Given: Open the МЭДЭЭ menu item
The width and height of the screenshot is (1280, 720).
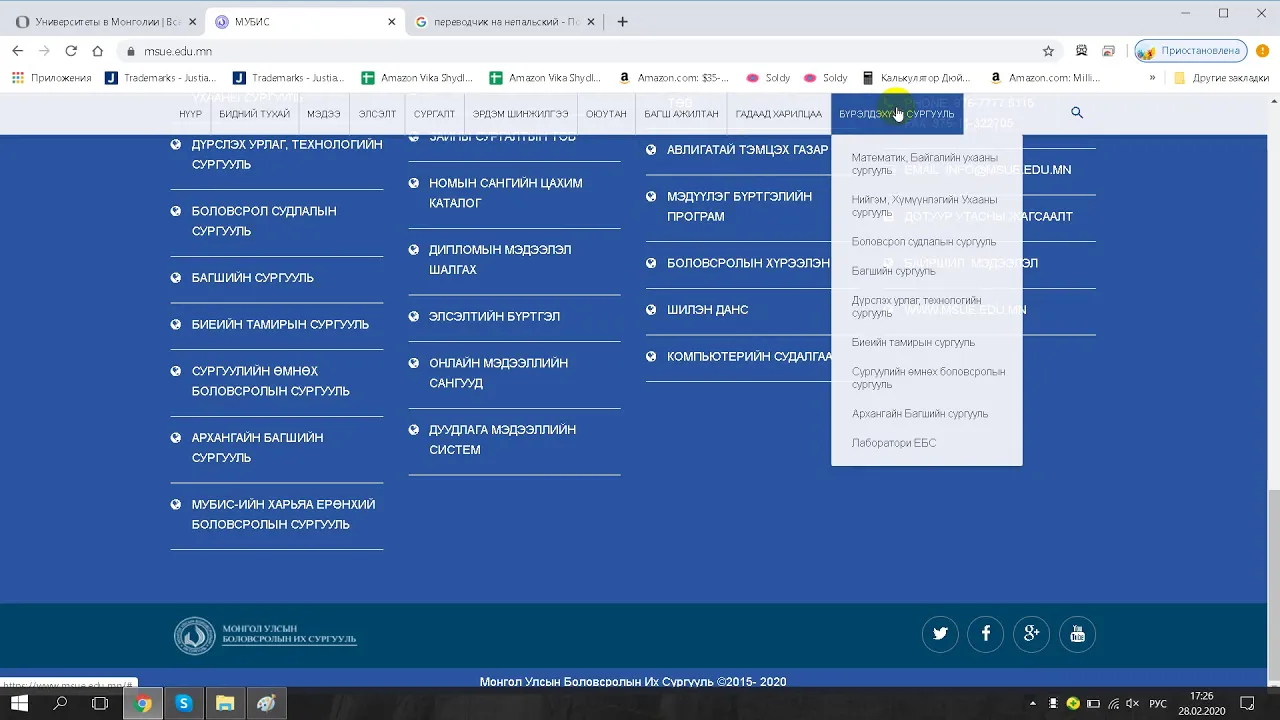Looking at the screenshot, I should (324, 114).
